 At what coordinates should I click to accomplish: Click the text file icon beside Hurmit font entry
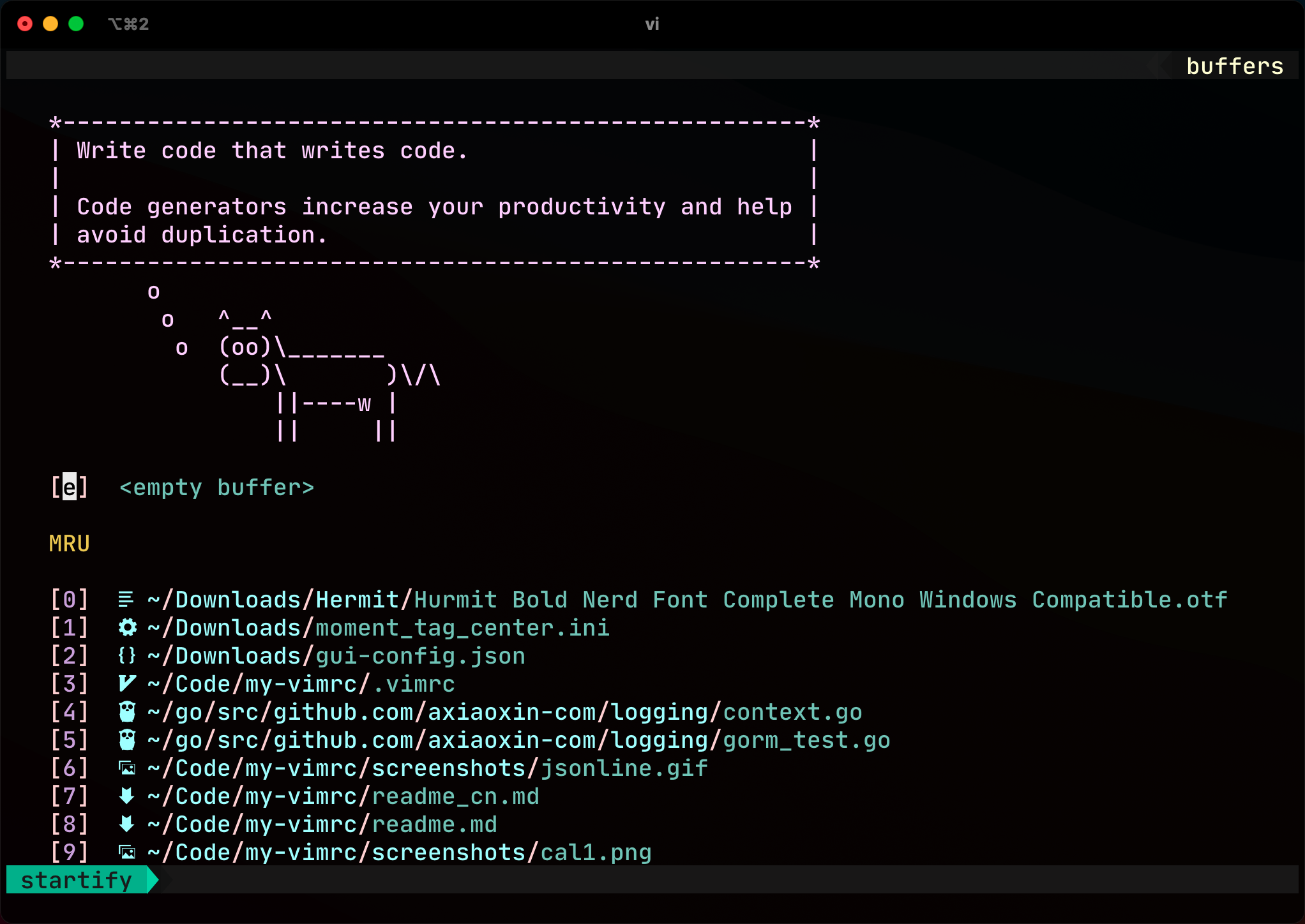pyautogui.click(x=126, y=600)
